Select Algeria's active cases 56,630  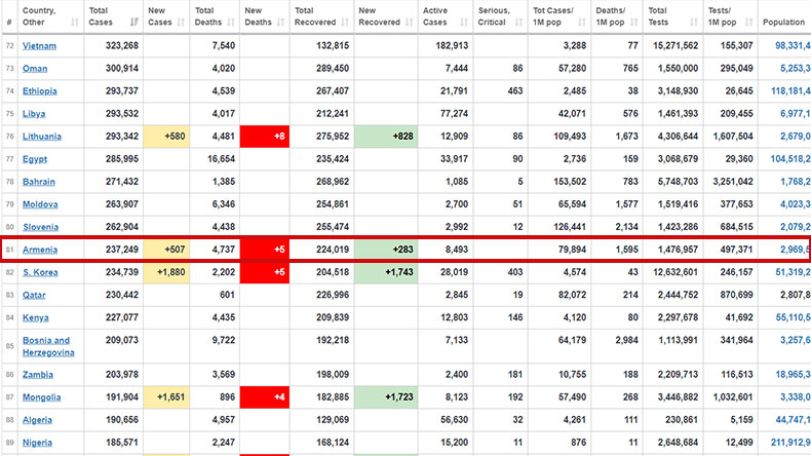coord(454,420)
